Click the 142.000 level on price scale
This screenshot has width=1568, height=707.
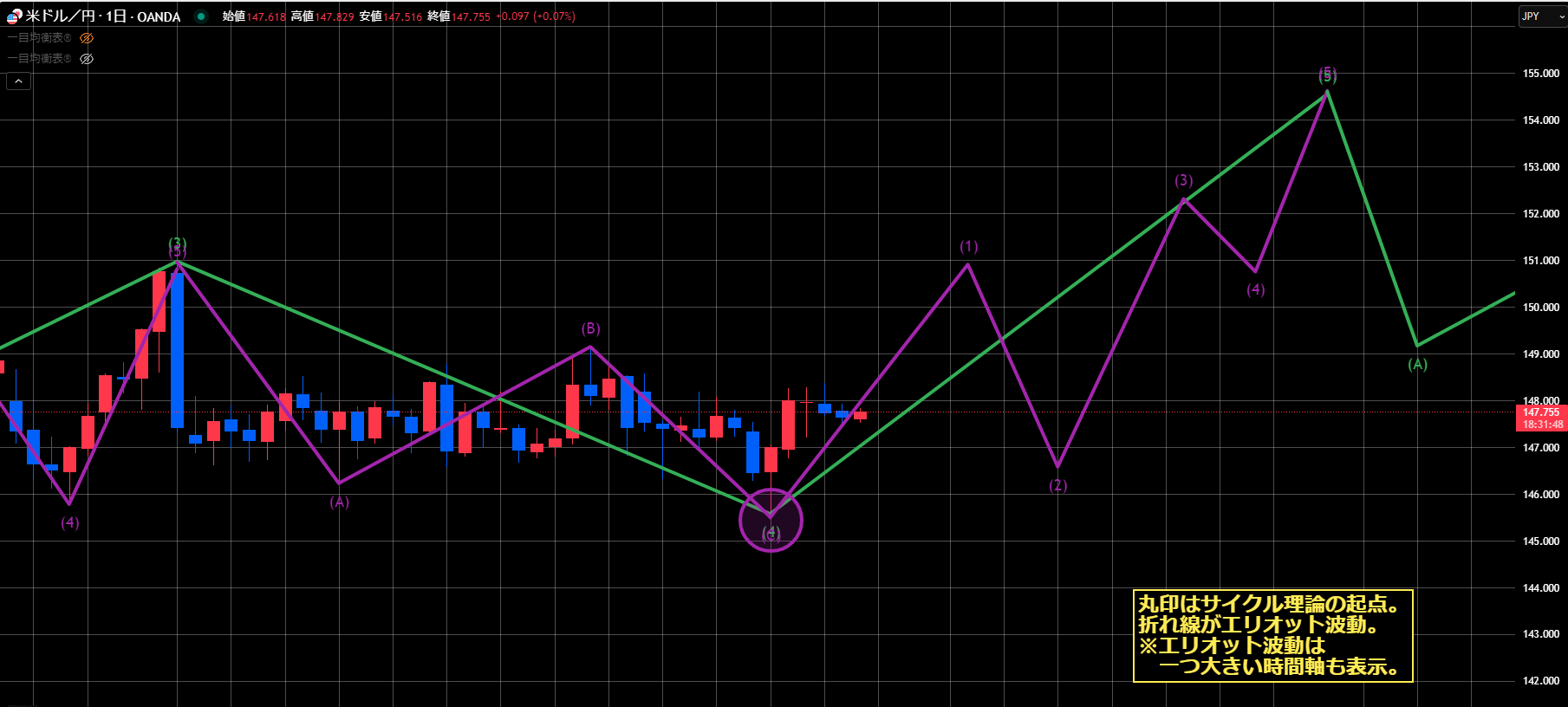point(1540,681)
